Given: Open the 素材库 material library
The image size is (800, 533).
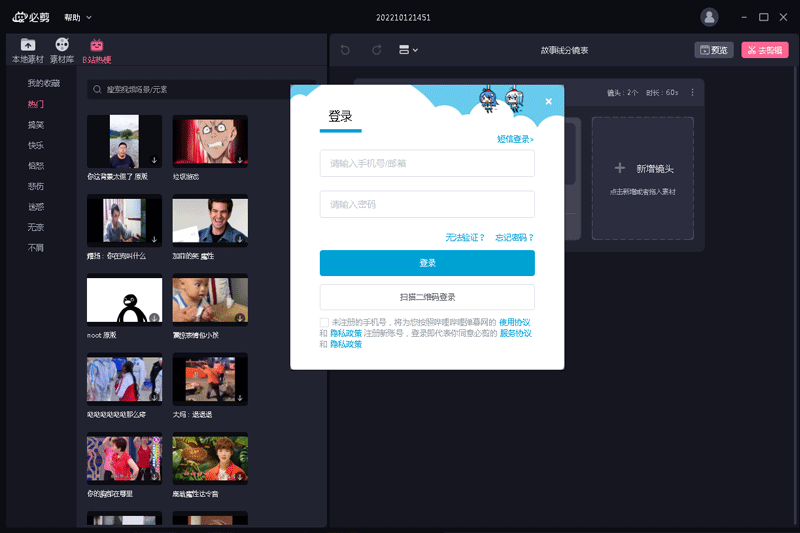Looking at the screenshot, I should tap(62, 50).
